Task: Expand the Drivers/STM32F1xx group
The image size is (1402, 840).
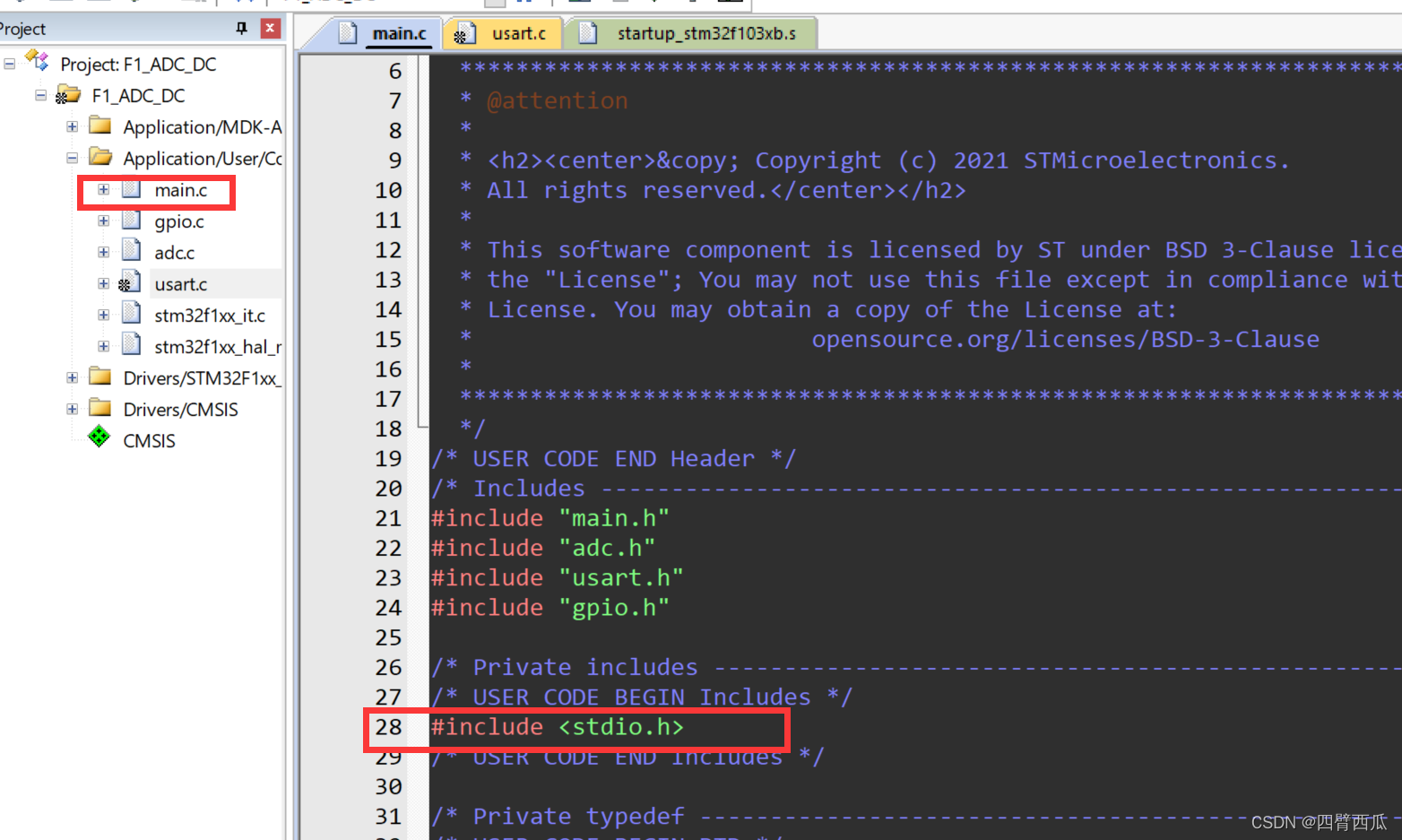Action: pos(71,377)
